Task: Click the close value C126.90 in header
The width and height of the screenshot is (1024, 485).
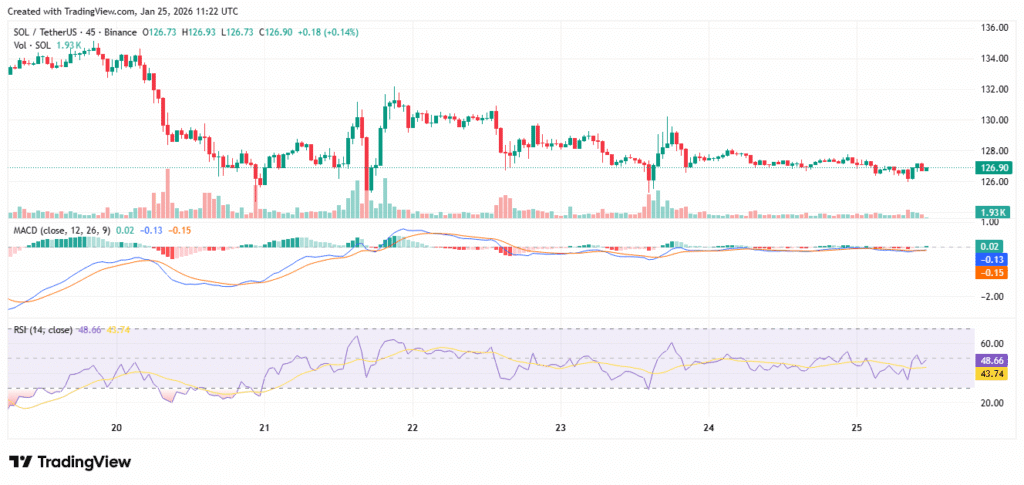Action: (277, 32)
